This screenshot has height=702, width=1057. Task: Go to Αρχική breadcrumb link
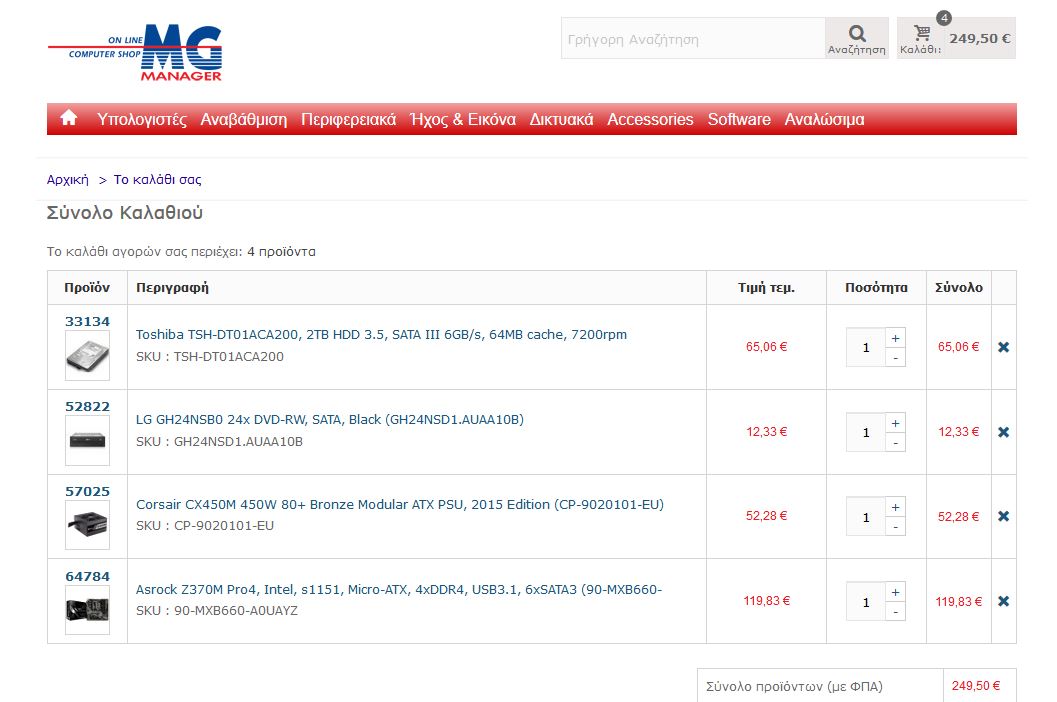tap(67, 179)
